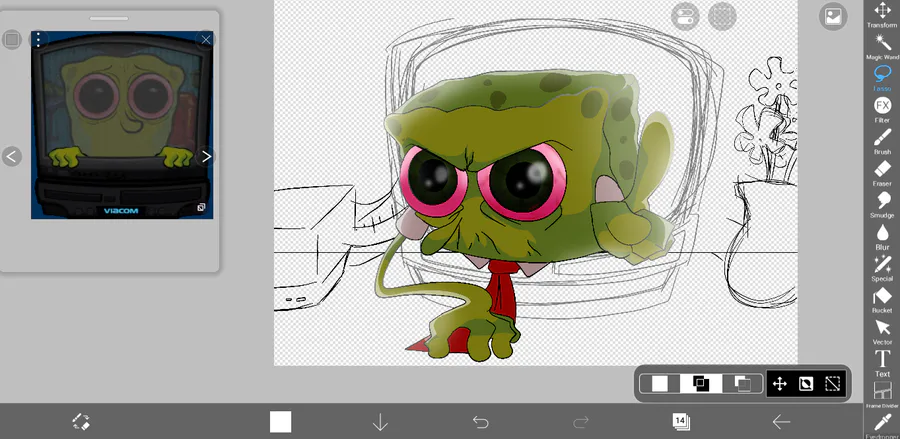Tap the gray square button on reference window
This screenshot has width=900, height=439.
11,40
